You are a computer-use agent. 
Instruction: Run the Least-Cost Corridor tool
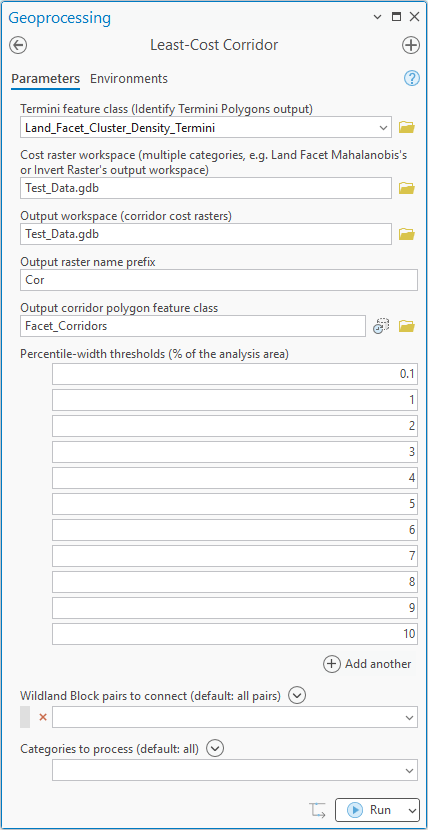click(370, 810)
